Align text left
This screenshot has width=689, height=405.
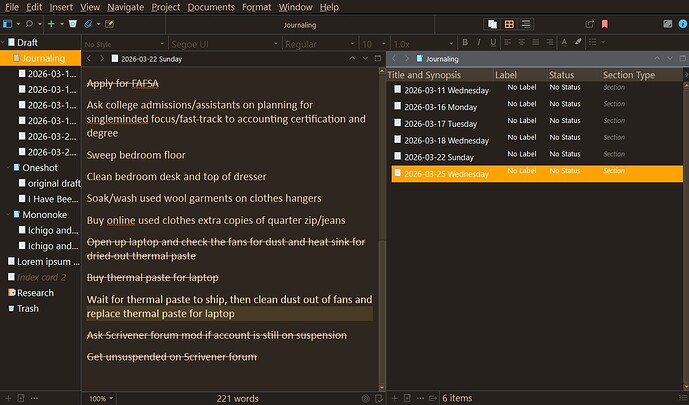coord(508,42)
